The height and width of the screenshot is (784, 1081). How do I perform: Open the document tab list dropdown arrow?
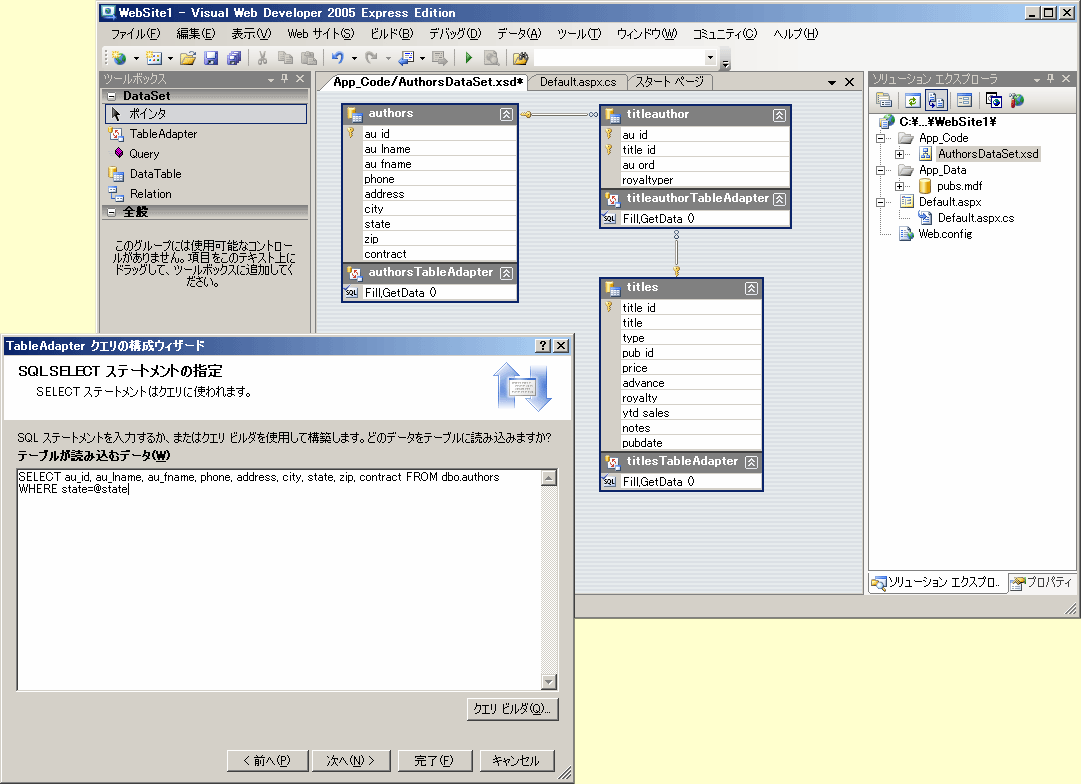[x=832, y=82]
